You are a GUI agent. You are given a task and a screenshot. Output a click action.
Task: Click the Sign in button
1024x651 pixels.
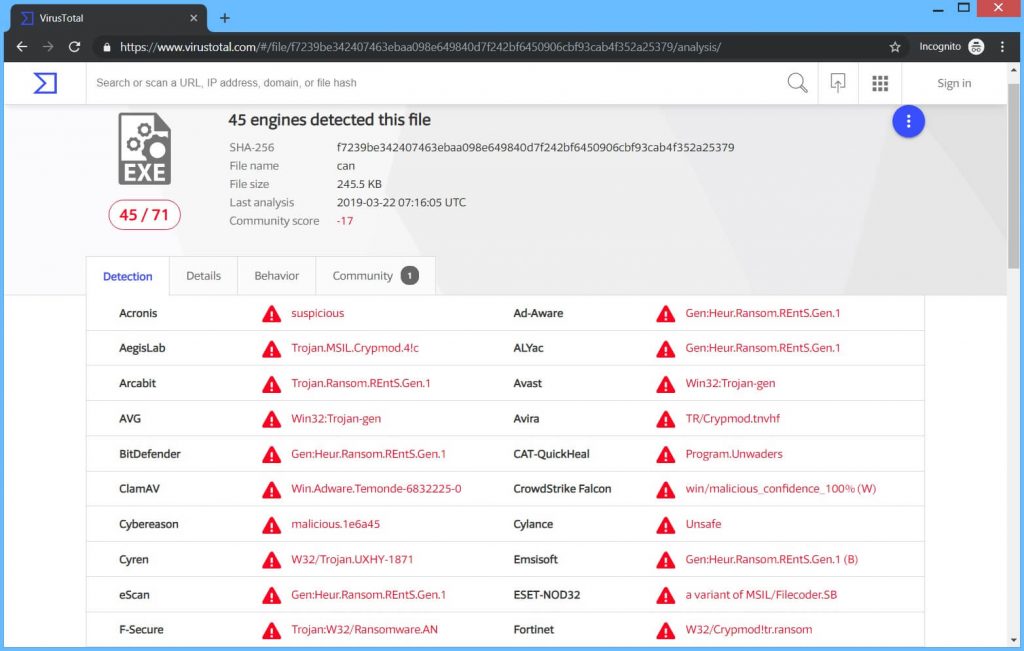click(953, 83)
